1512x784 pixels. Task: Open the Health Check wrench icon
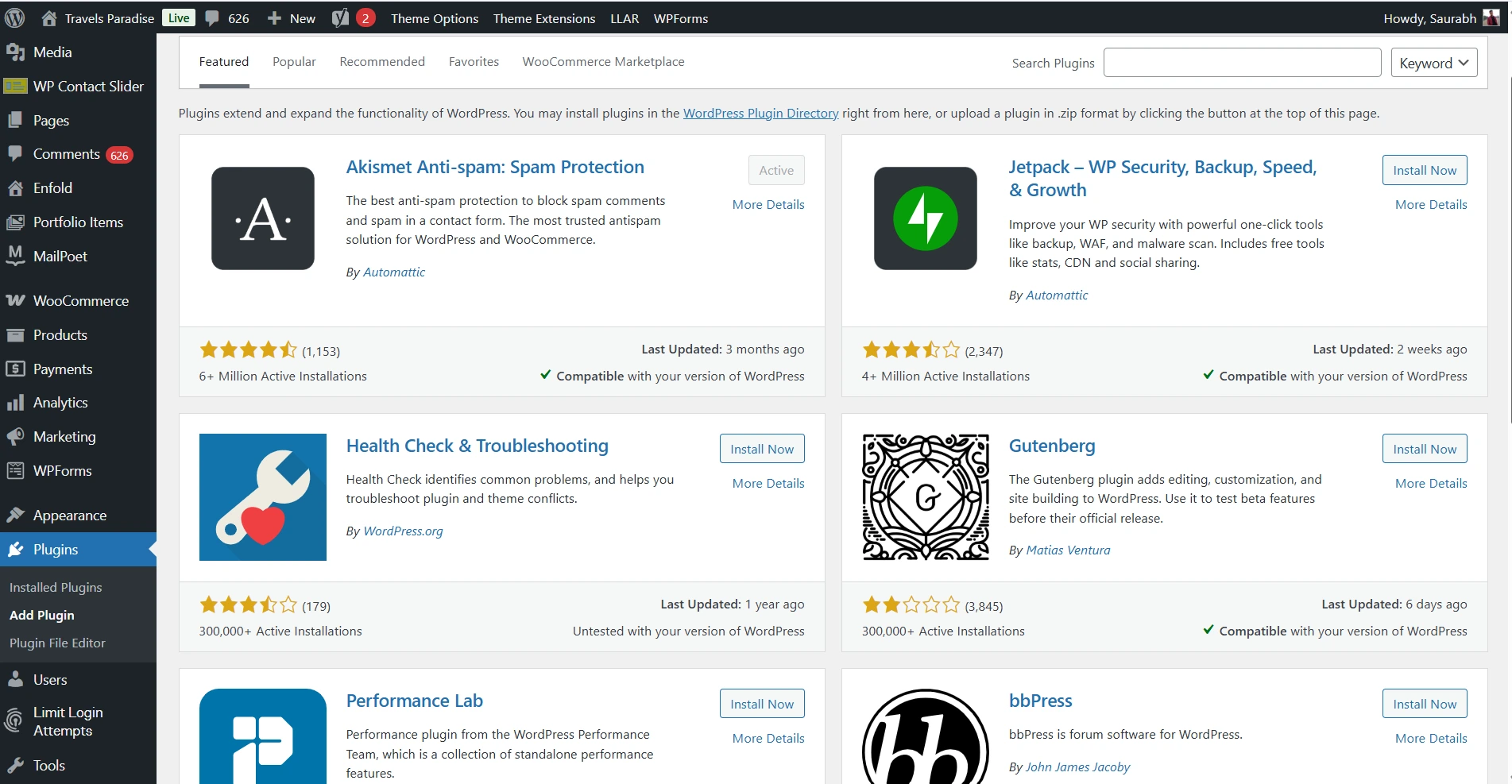pyautogui.click(x=263, y=497)
